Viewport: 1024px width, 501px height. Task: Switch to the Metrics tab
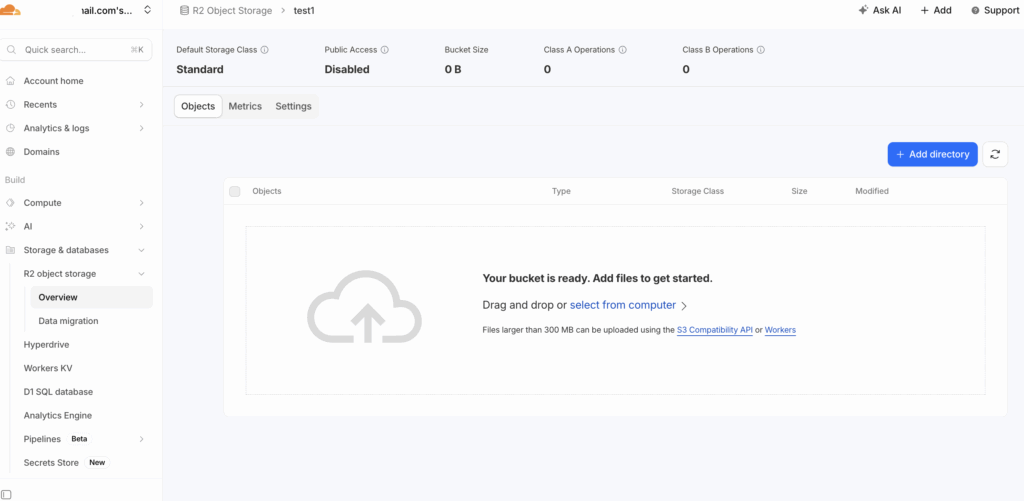point(245,106)
